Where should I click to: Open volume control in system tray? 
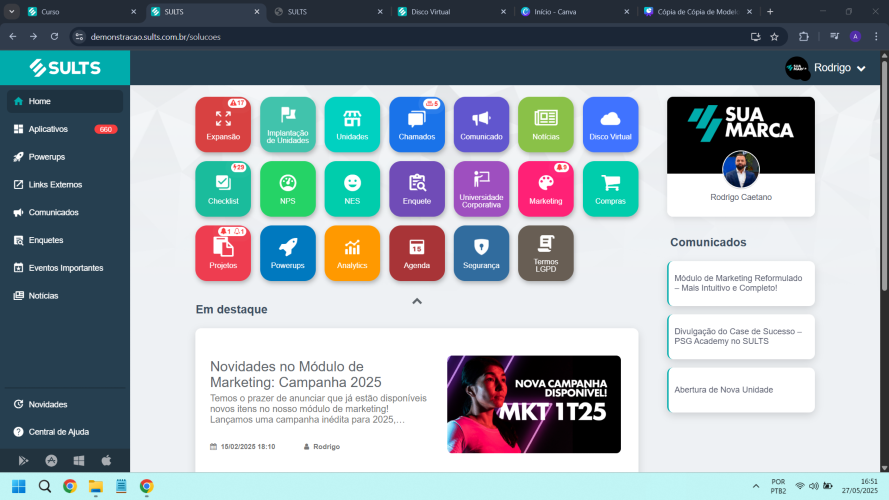(814, 486)
